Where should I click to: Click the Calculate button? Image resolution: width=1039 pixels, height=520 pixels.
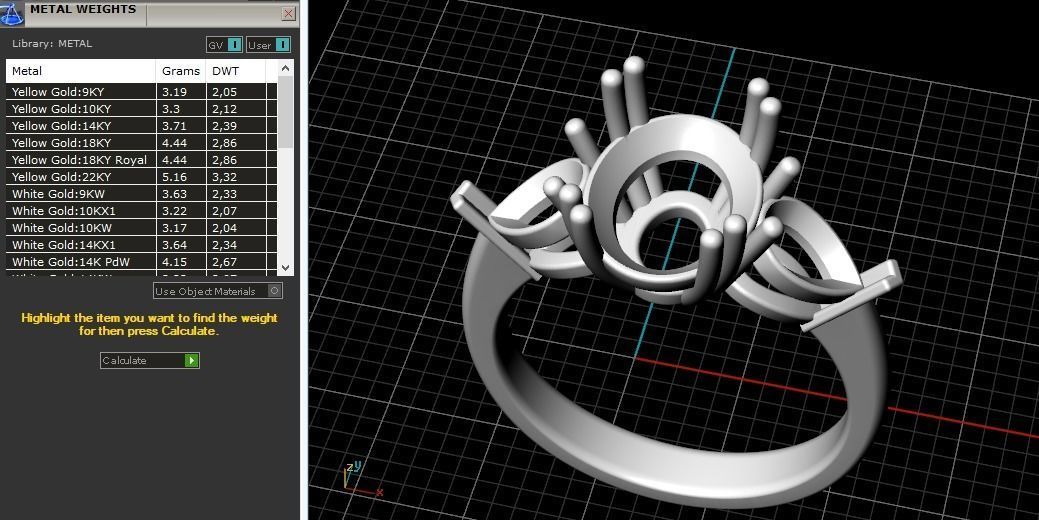[x=150, y=360]
